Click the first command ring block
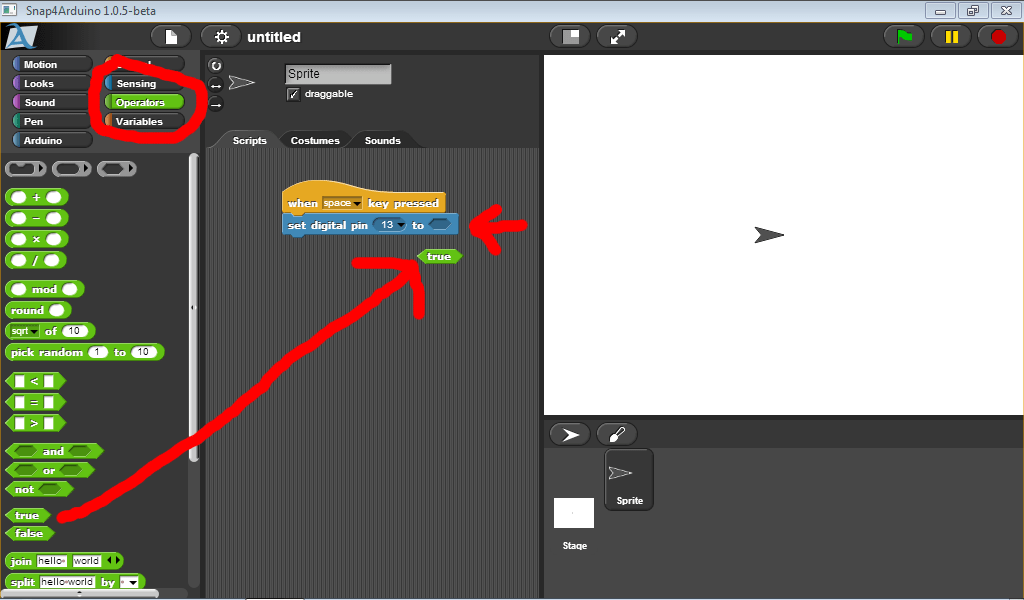 pyautogui.click(x=25, y=168)
